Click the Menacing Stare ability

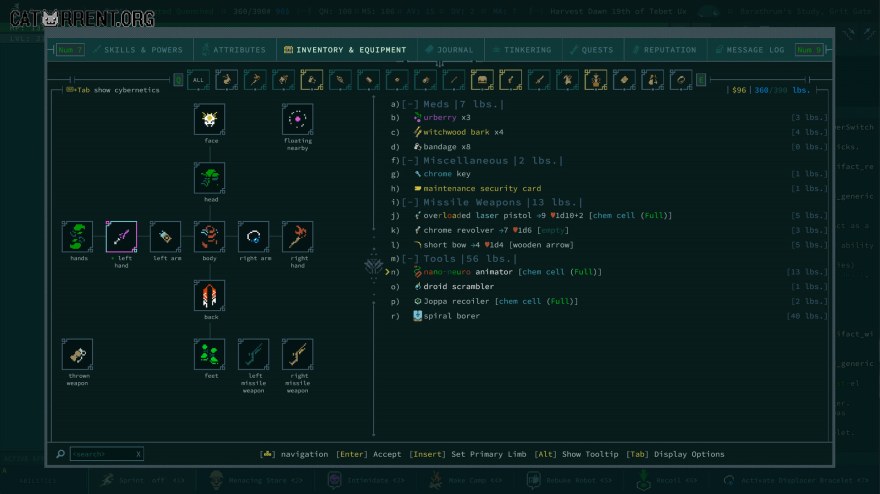(x=256, y=481)
